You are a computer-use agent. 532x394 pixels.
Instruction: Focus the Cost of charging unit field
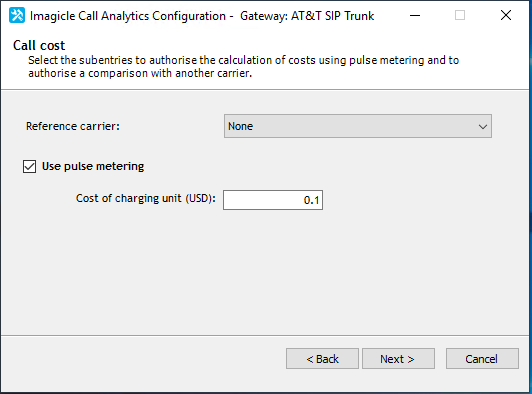(273, 200)
